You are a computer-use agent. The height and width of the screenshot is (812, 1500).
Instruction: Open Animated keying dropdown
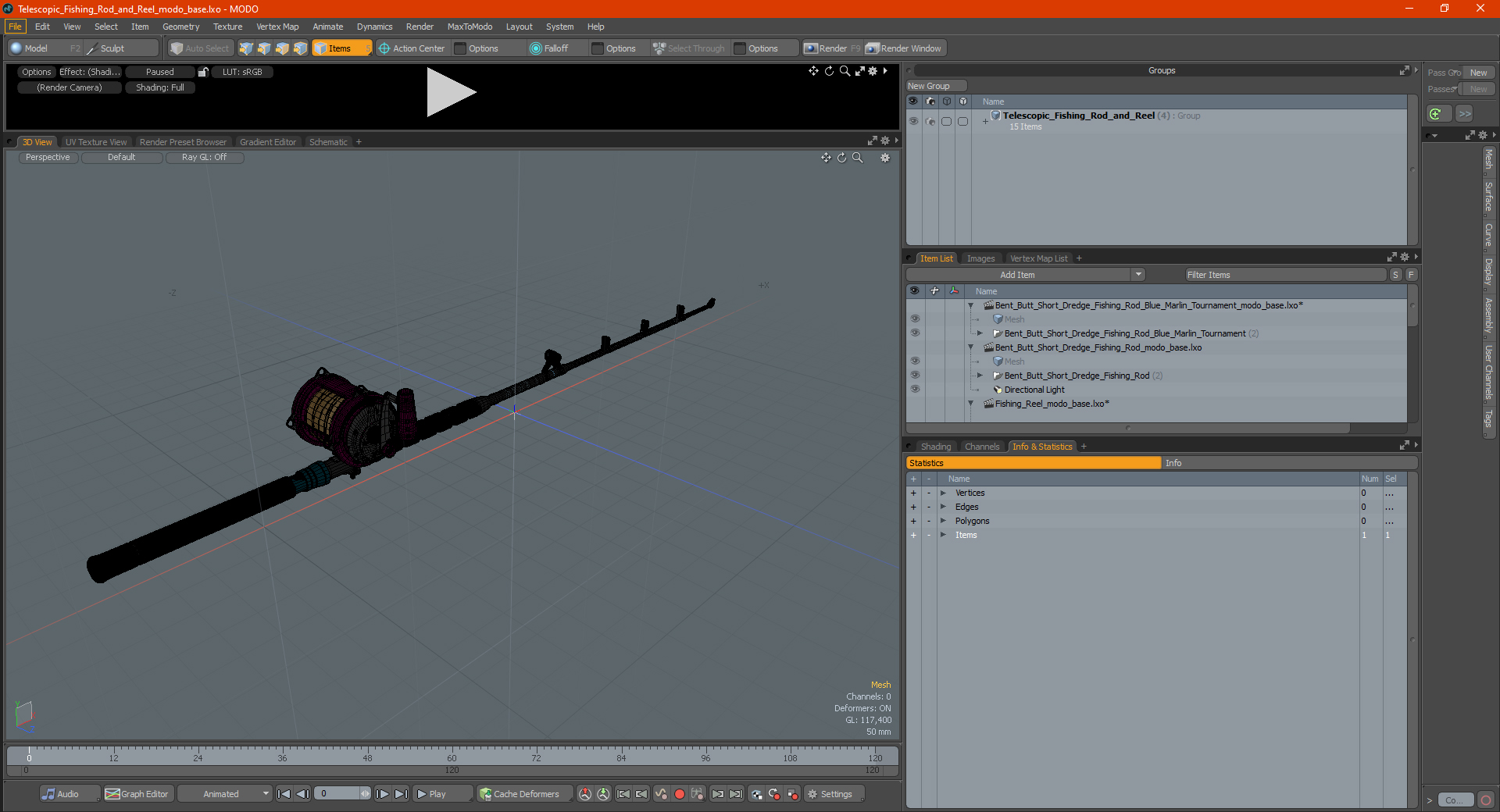tap(224, 794)
